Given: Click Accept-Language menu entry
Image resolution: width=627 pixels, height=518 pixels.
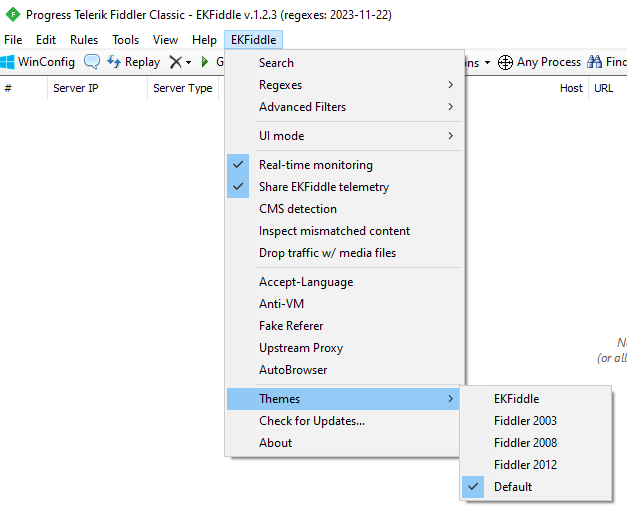Looking at the screenshot, I should [344, 282].
